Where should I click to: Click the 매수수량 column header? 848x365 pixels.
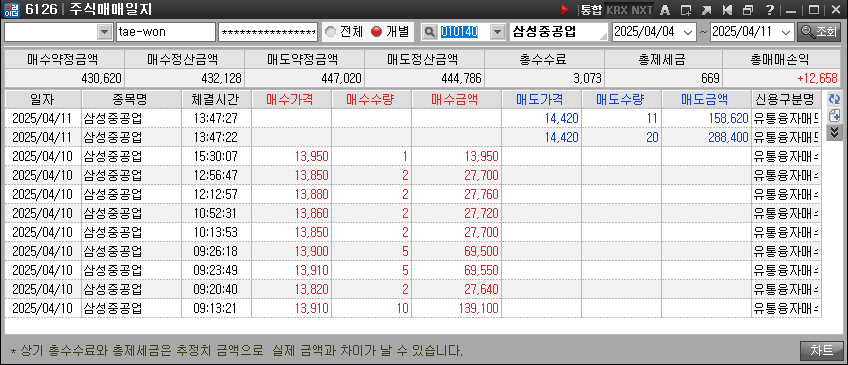[371, 99]
